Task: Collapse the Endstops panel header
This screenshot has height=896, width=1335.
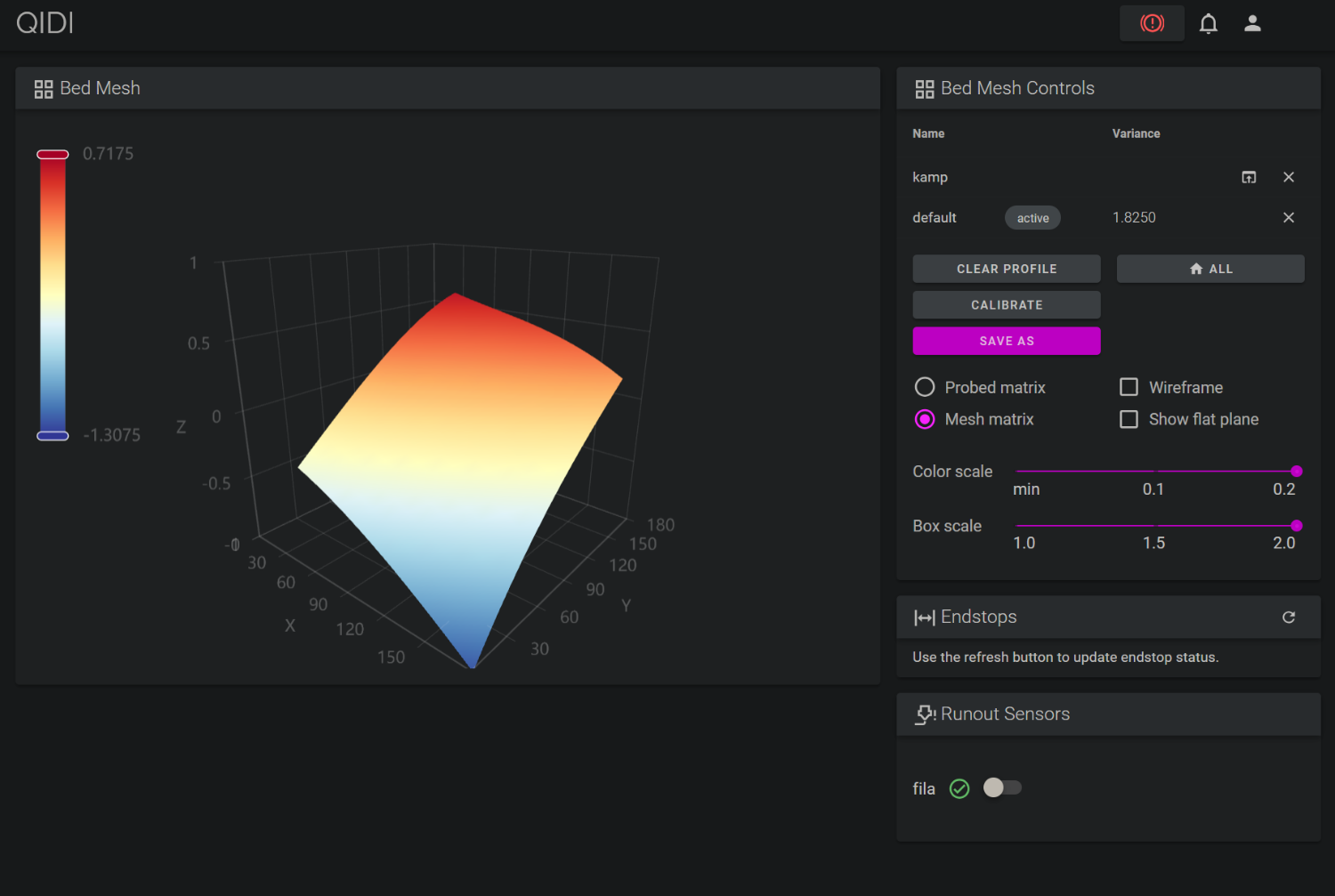Action: [x=978, y=617]
